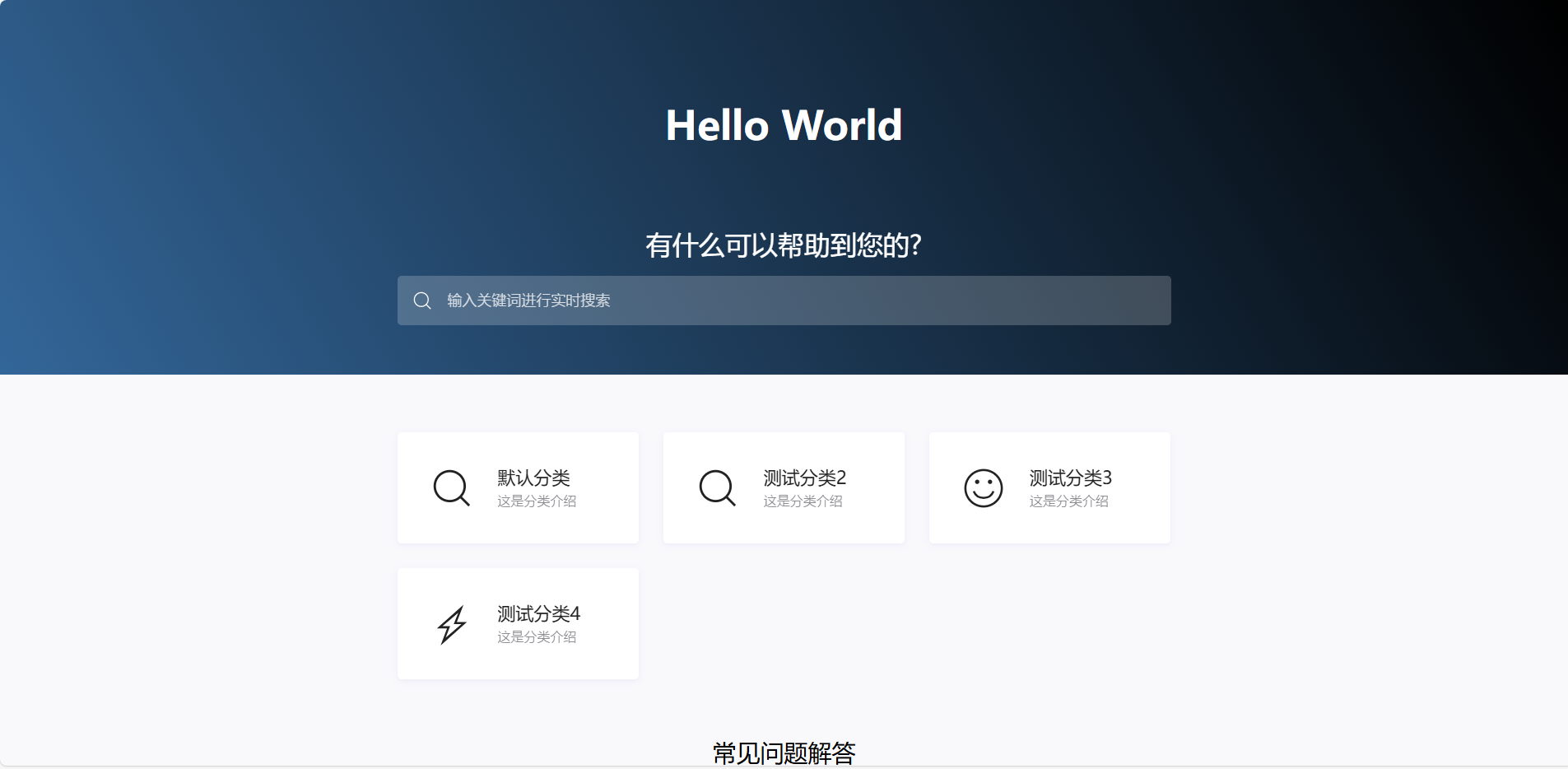Click 这是分类介绍 description under 默认分类
The height and width of the screenshot is (769, 1568).
pos(537,501)
